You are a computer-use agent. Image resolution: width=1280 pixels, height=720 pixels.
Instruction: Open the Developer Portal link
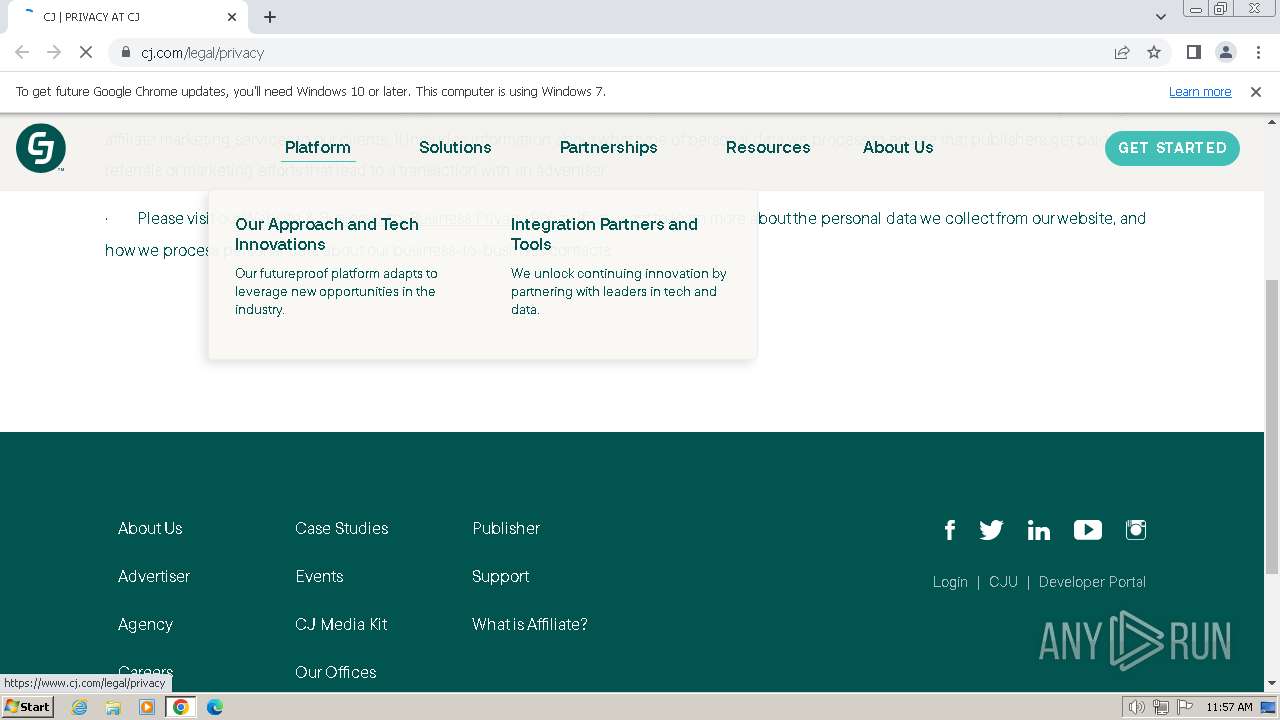(x=1092, y=582)
